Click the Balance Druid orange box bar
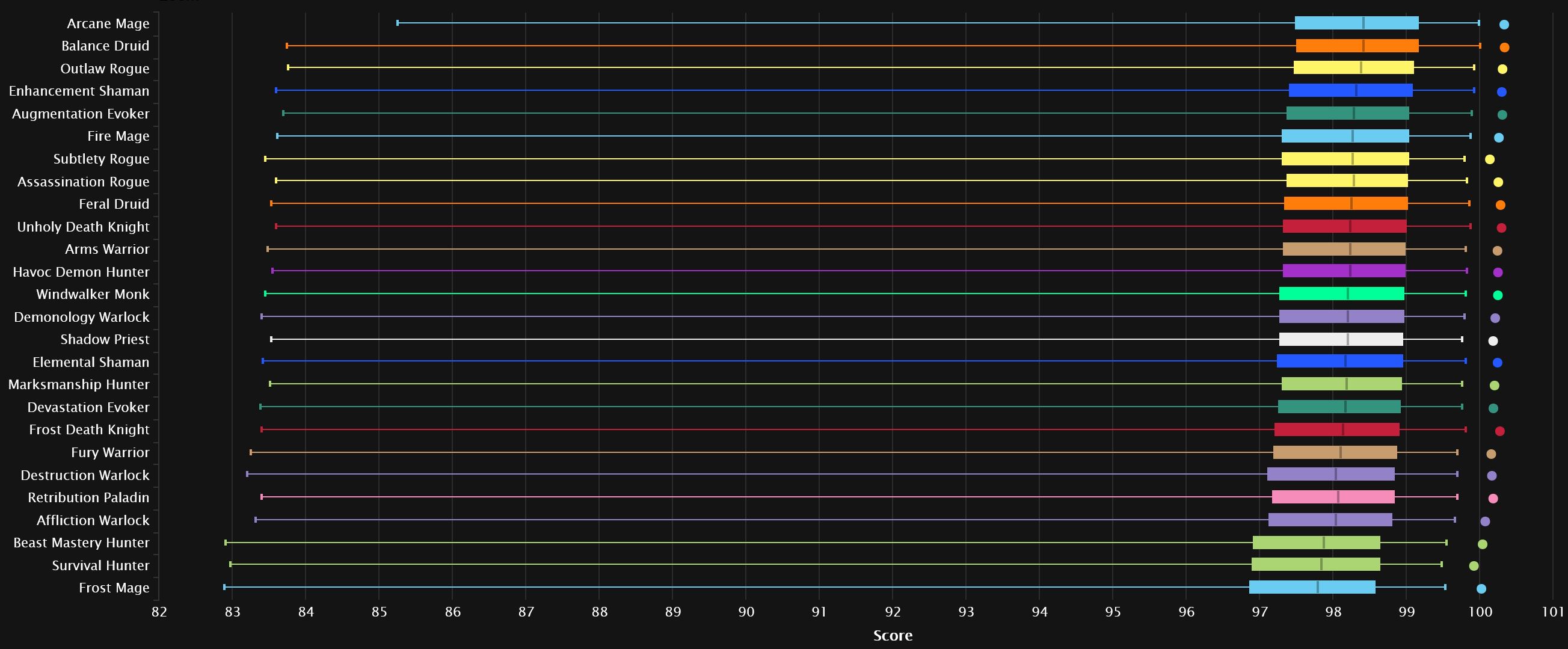The height and width of the screenshot is (649, 1568). (1357, 46)
